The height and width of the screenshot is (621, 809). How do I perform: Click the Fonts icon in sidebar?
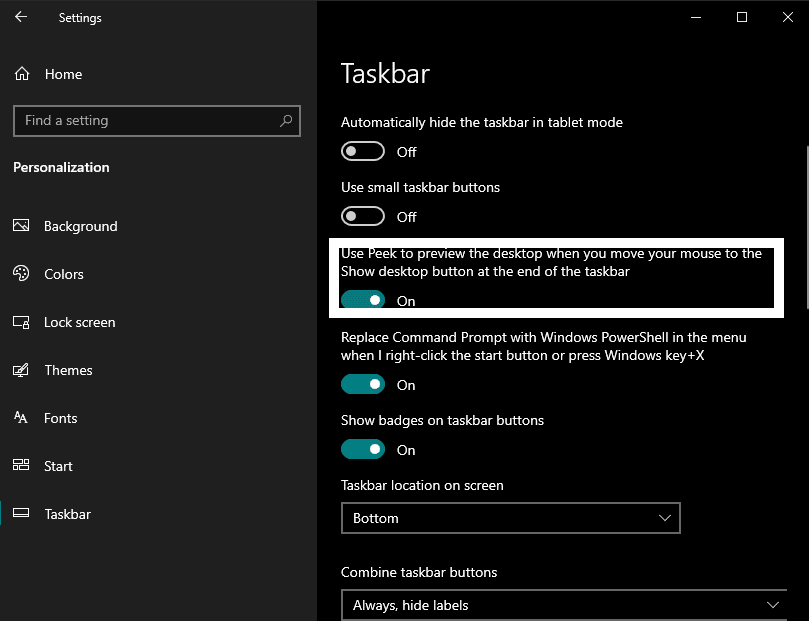pyautogui.click(x=21, y=418)
